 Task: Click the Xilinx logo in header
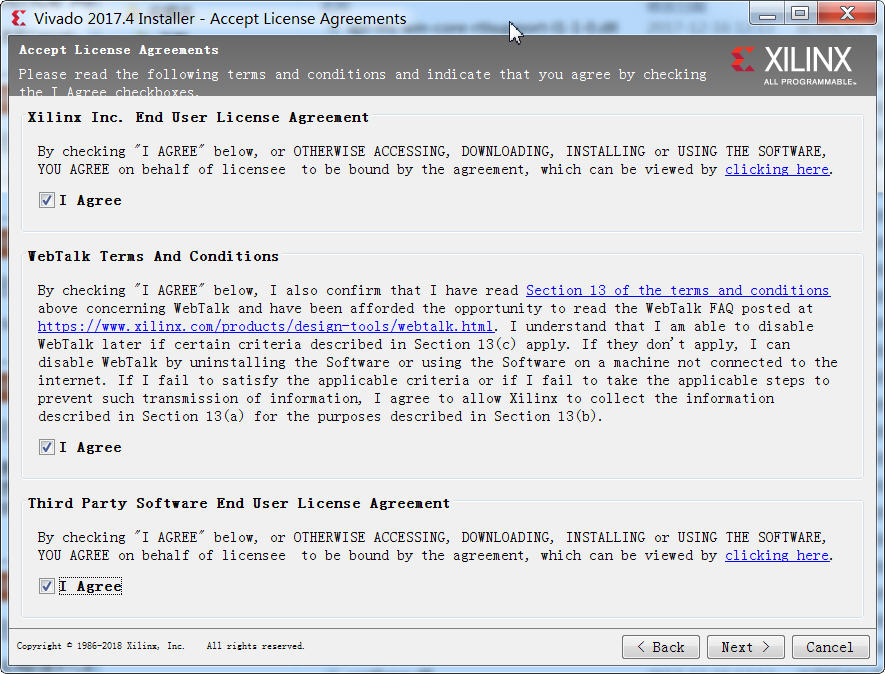pyautogui.click(x=794, y=65)
